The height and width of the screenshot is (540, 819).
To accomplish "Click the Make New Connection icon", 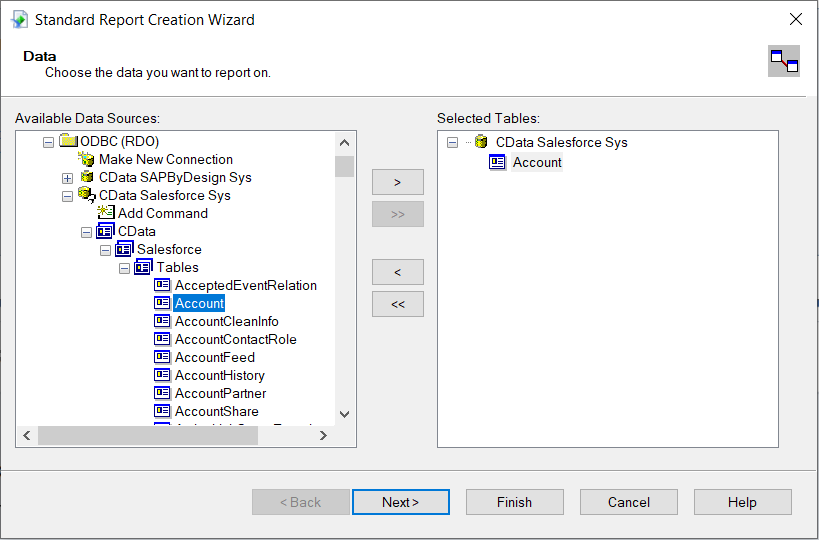I will (x=87, y=159).
